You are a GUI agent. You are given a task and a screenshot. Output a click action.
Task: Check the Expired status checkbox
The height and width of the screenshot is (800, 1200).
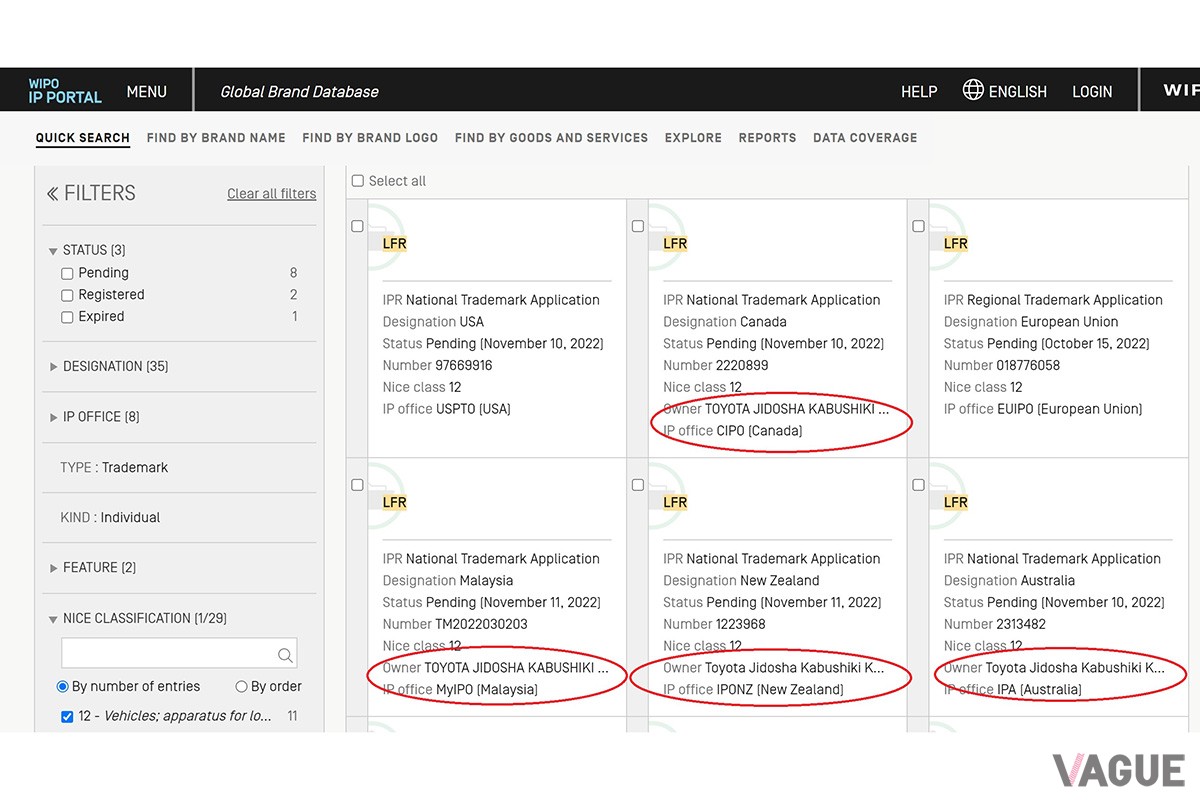[x=67, y=317]
